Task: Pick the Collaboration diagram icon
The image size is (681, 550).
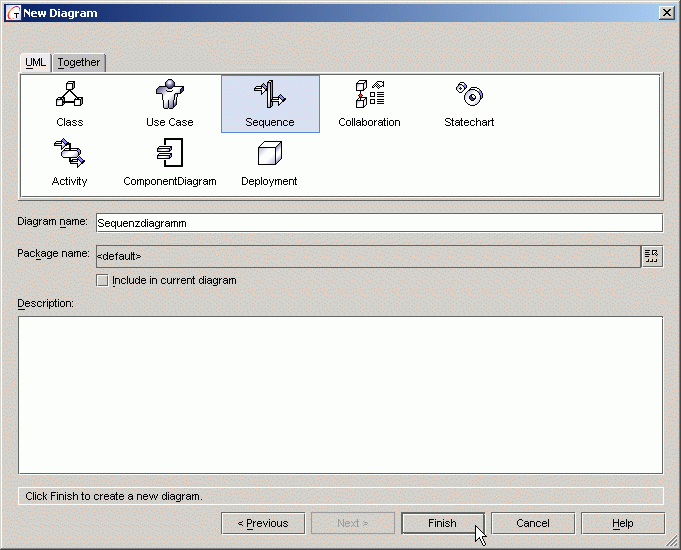Action: [x=369, y=96]
